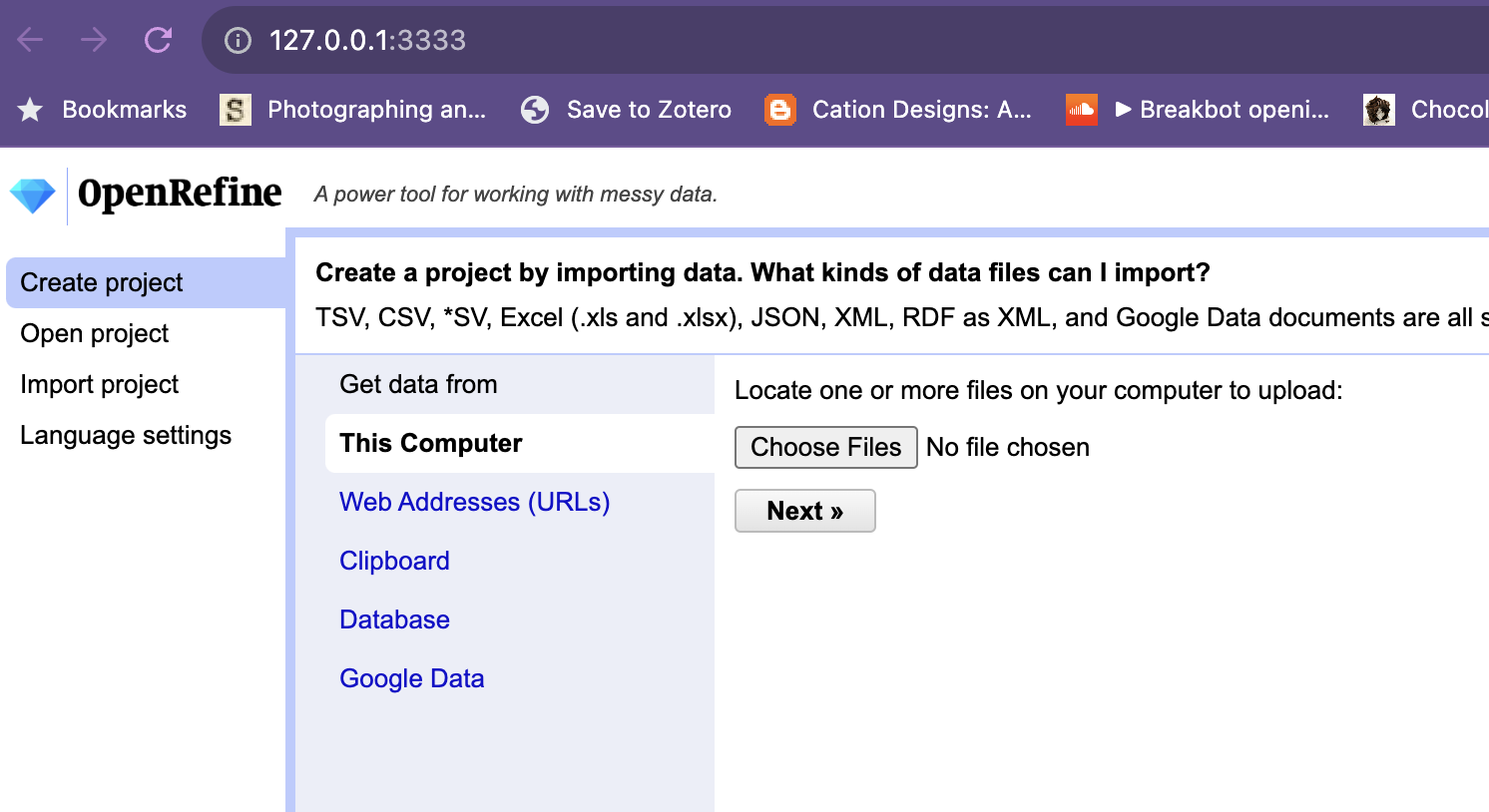
Task: Click the Save to Zotero globe icon
Action: pos(535,110)
